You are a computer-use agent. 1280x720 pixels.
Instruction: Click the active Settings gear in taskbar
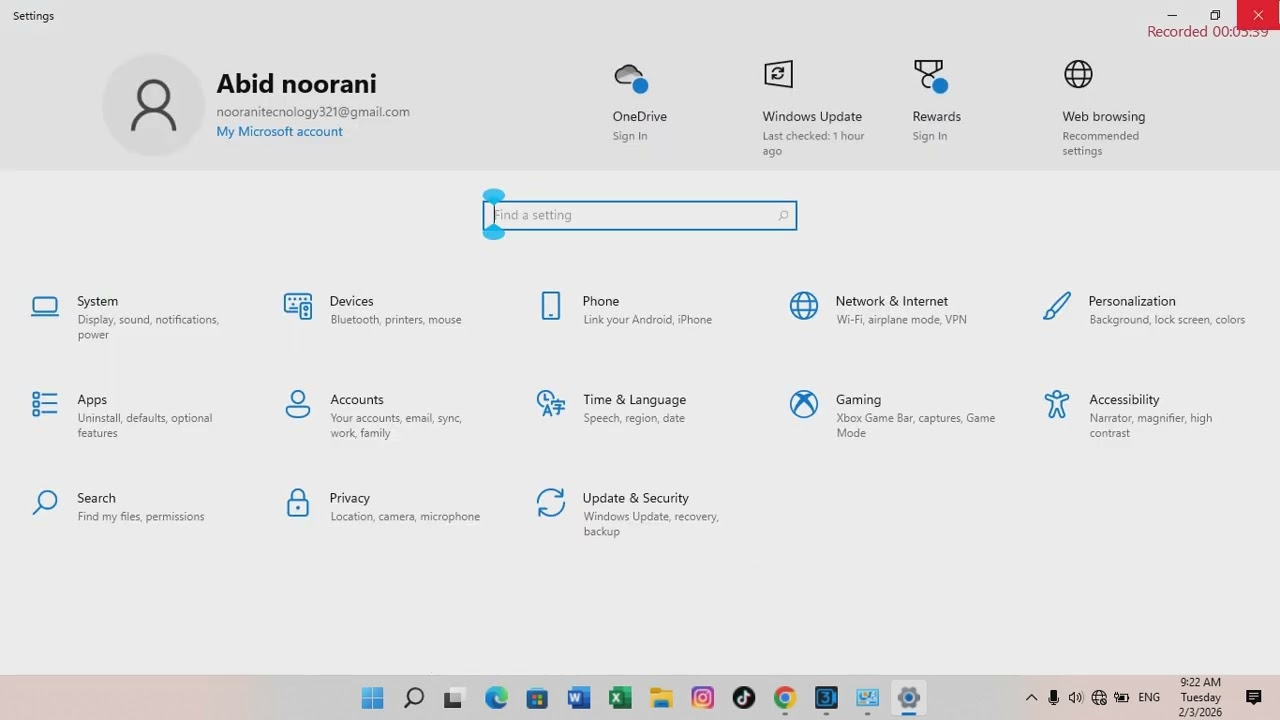(909, 698)
